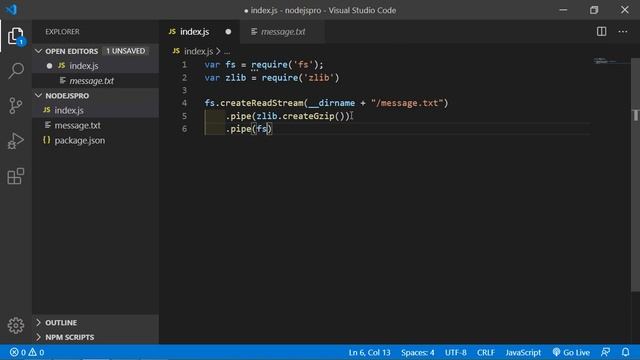The image size is (640, 360).
Task: Click line number 1 in gutter
Action: click(184, 64)
